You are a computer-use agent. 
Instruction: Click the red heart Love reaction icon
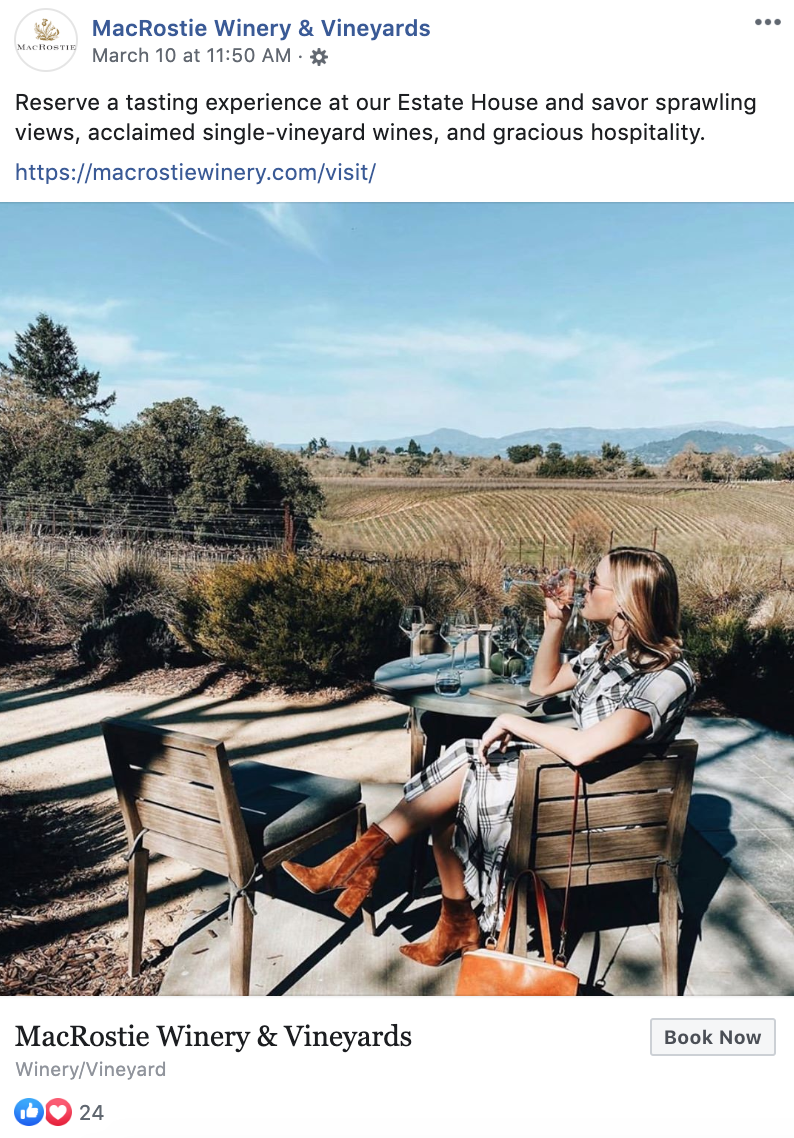tap(58, 1112)
